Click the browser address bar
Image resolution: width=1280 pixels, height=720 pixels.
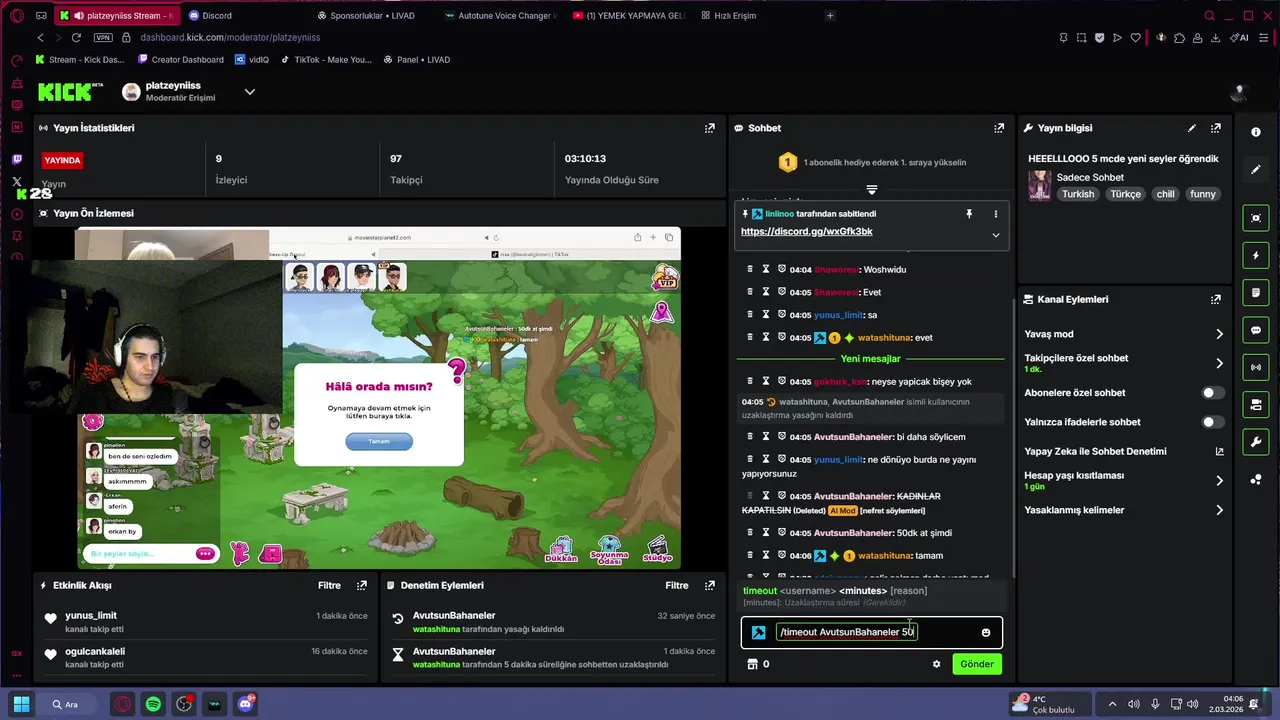[590, 37]
